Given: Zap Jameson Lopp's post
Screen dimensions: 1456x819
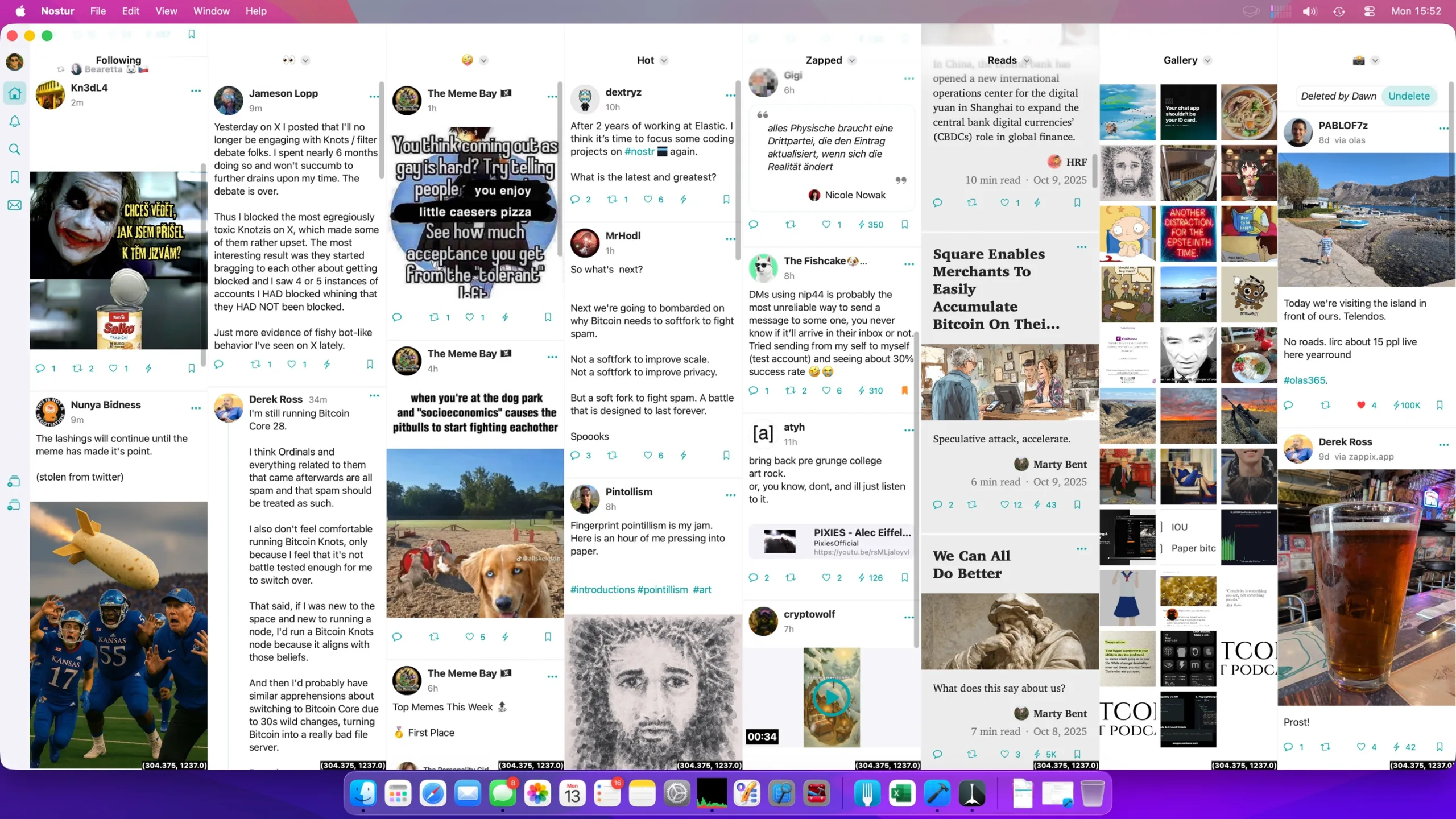Looking at the screenshot, I should pyautogui.click(x=326, y=364).
